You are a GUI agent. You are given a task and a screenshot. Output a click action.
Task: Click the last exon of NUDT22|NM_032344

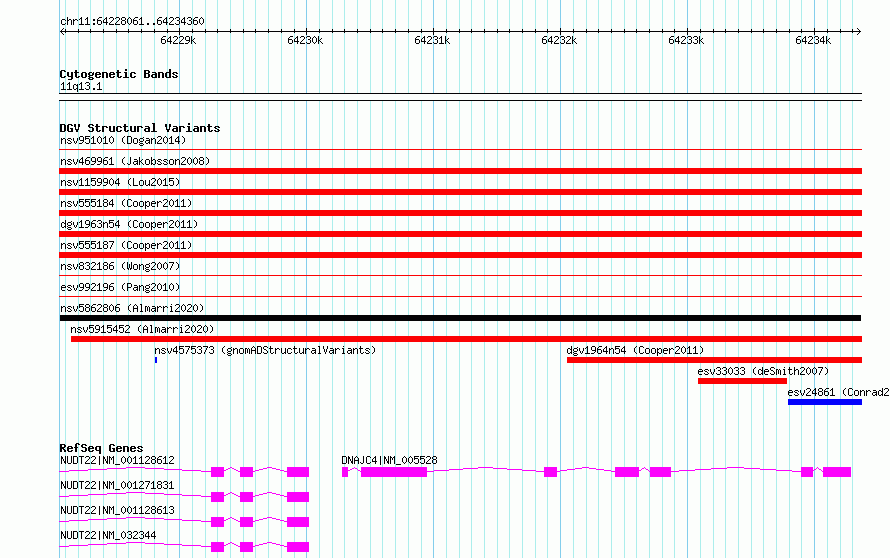pyautogui.click(x=298, y=547)
